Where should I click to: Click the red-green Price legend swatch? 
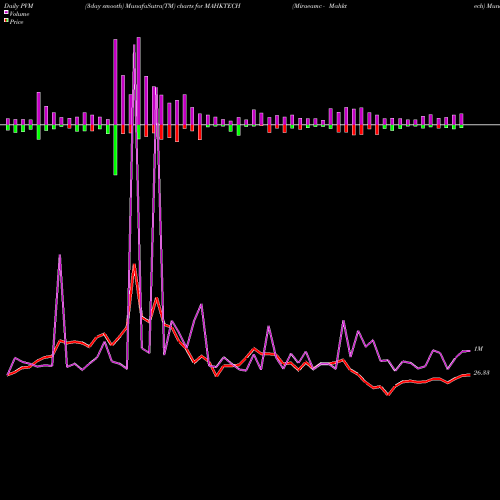click(x=6, y=21)
